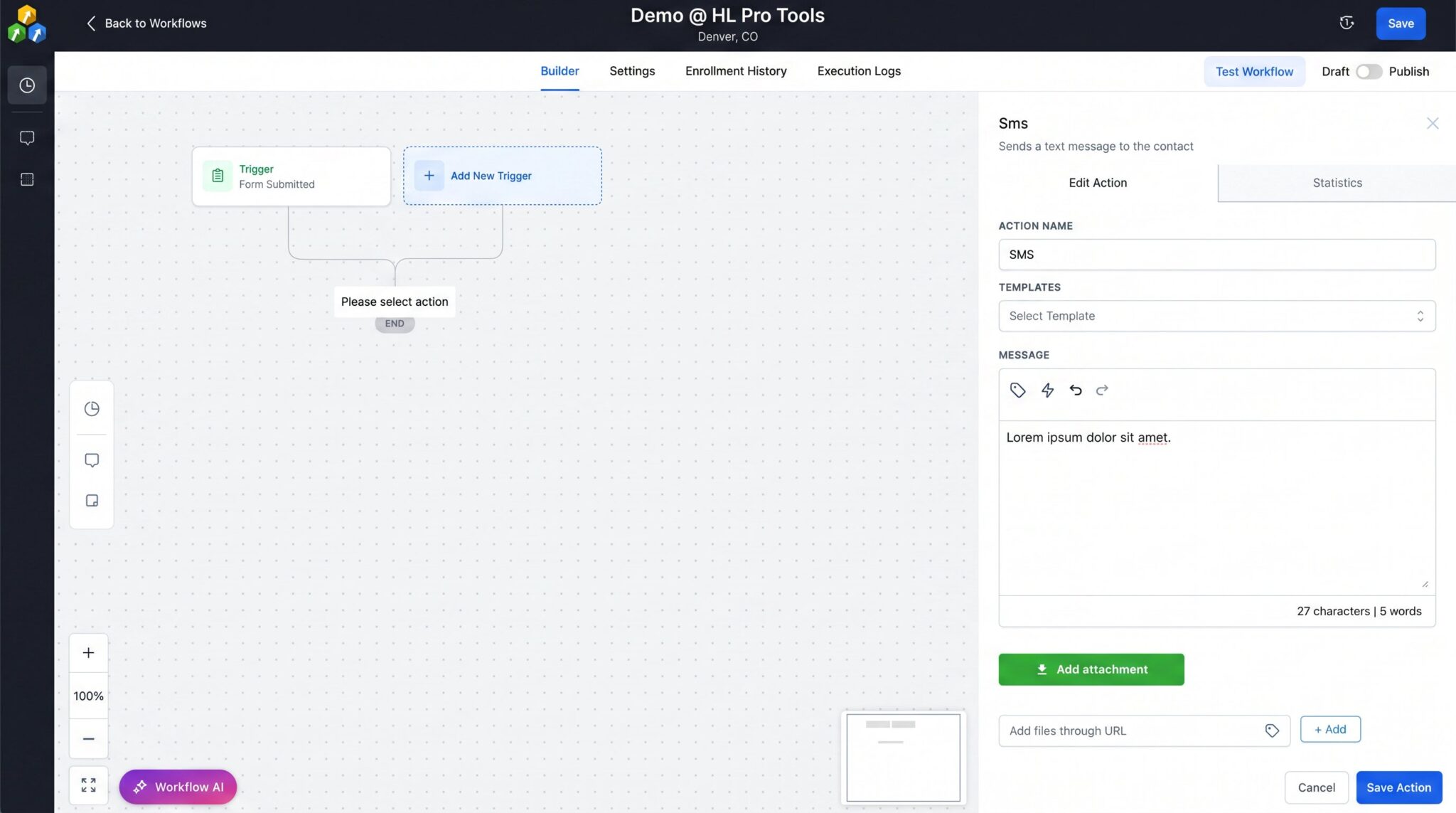Select the Form Submitted trigger card

coord(291,176)
